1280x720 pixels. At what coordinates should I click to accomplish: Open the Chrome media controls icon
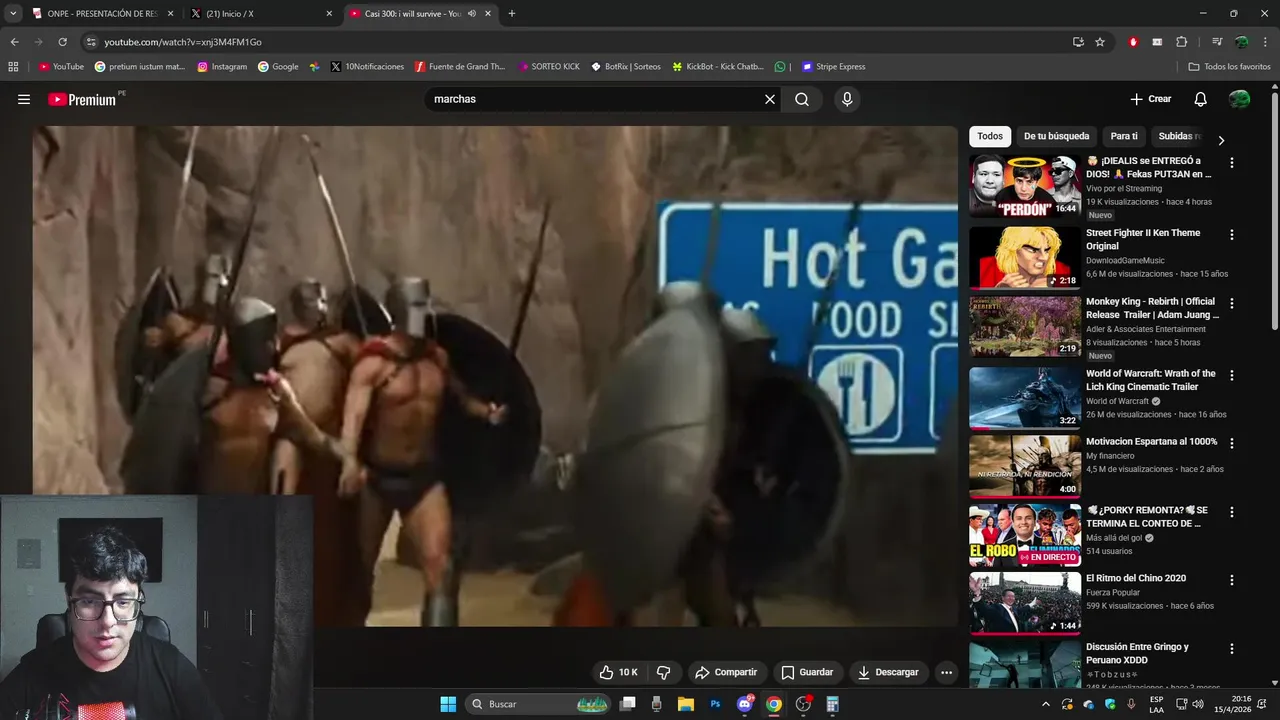click(x=1217, y=42)
